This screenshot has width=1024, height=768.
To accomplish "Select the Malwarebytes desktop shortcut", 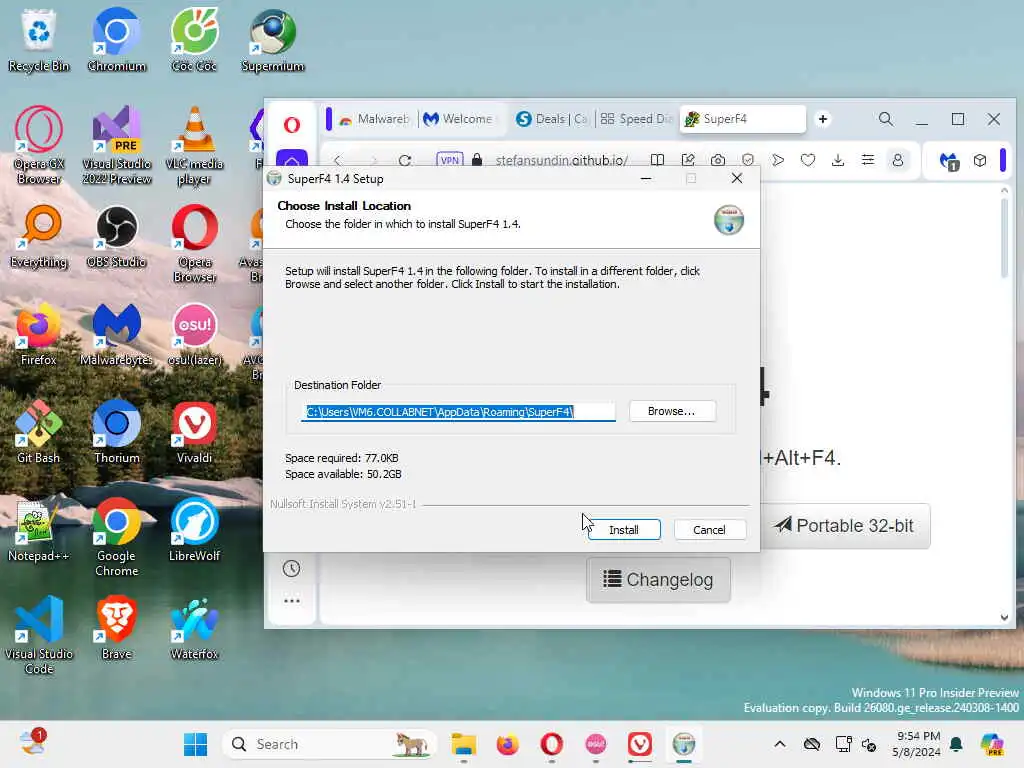I will point(116,334).
